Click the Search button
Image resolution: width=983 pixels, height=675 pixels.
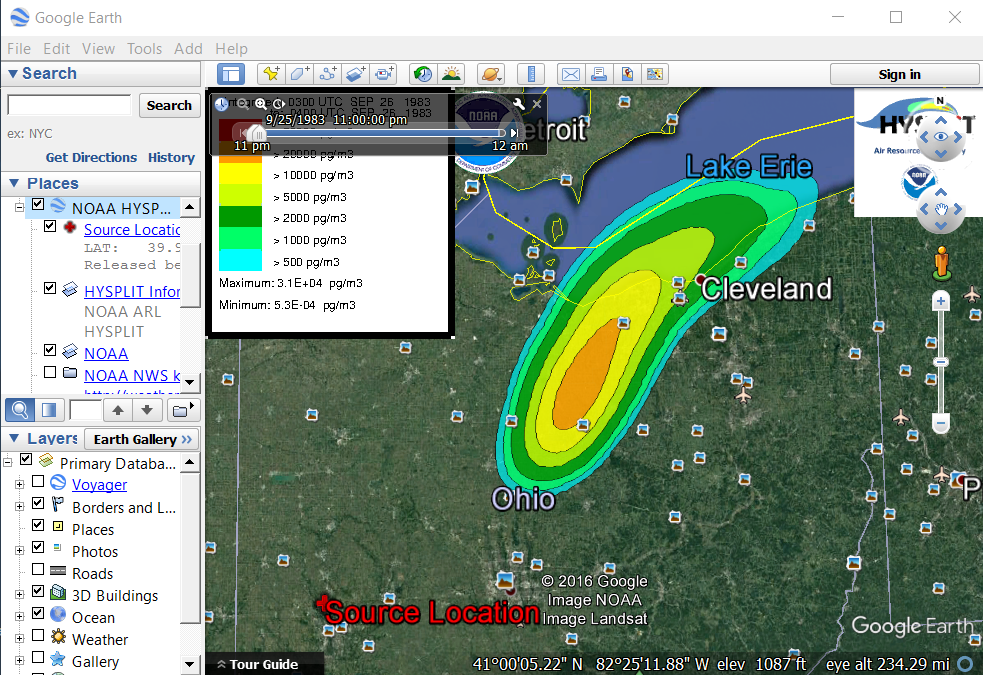coord(169,105)
